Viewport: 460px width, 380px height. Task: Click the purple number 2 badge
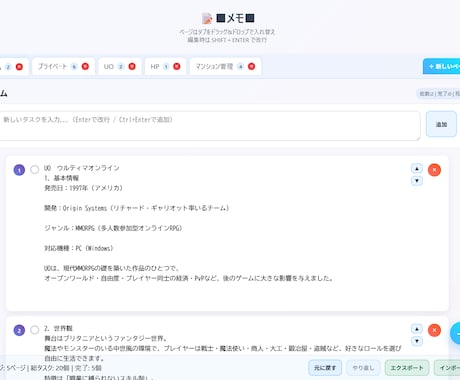click(x=19, y=330)
